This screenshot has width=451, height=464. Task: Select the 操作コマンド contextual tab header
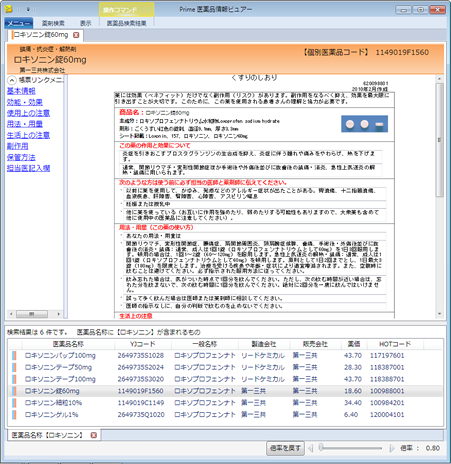[127, 10]
